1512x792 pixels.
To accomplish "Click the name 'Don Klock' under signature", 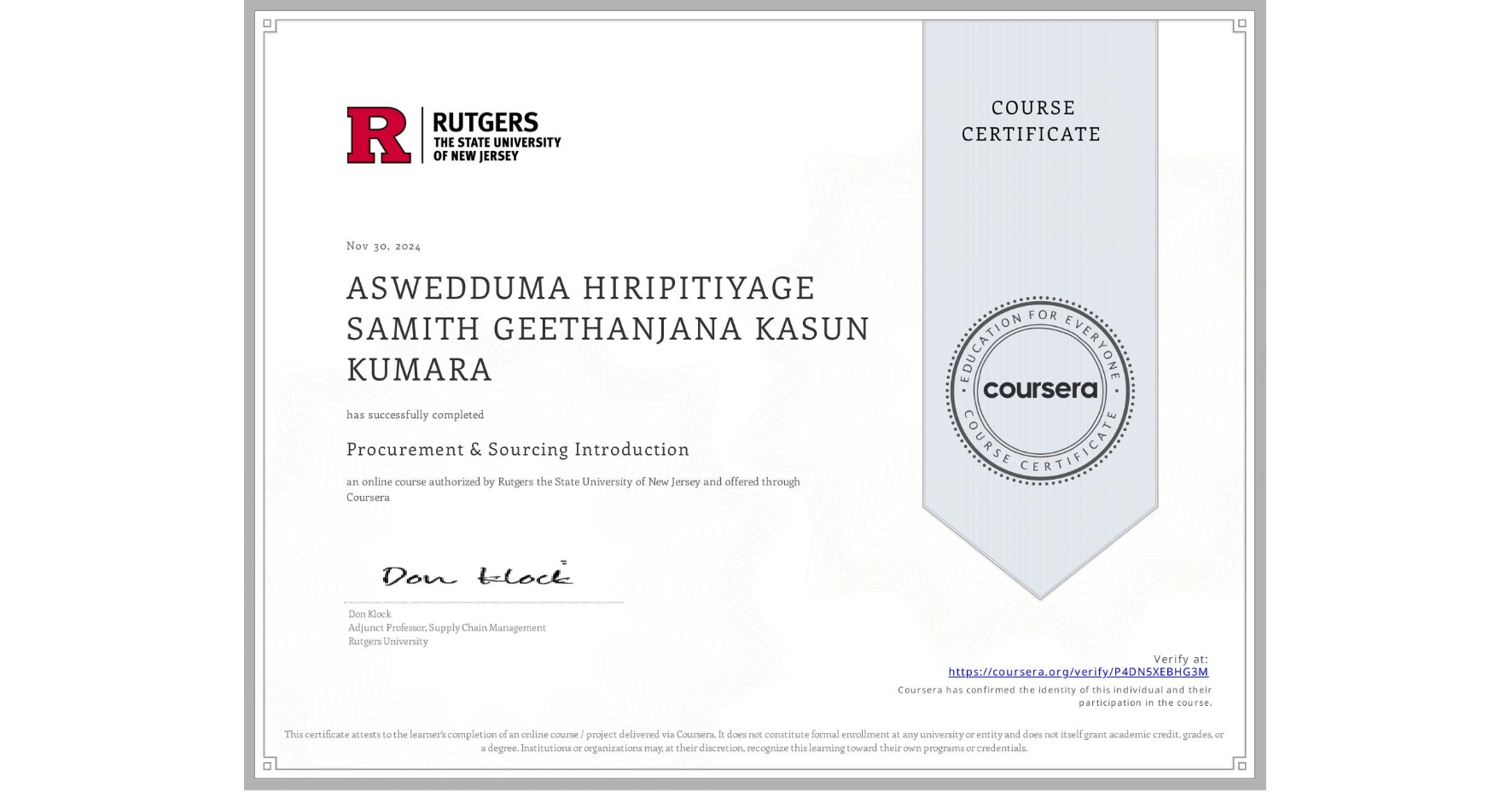I will click(369, 614).
